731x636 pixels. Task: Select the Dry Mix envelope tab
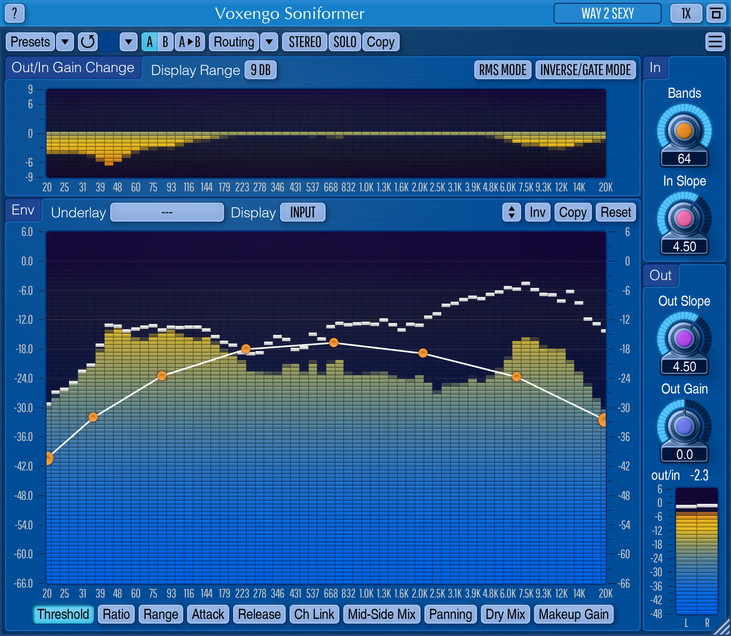pyautogui.click(x=505, y=614)
